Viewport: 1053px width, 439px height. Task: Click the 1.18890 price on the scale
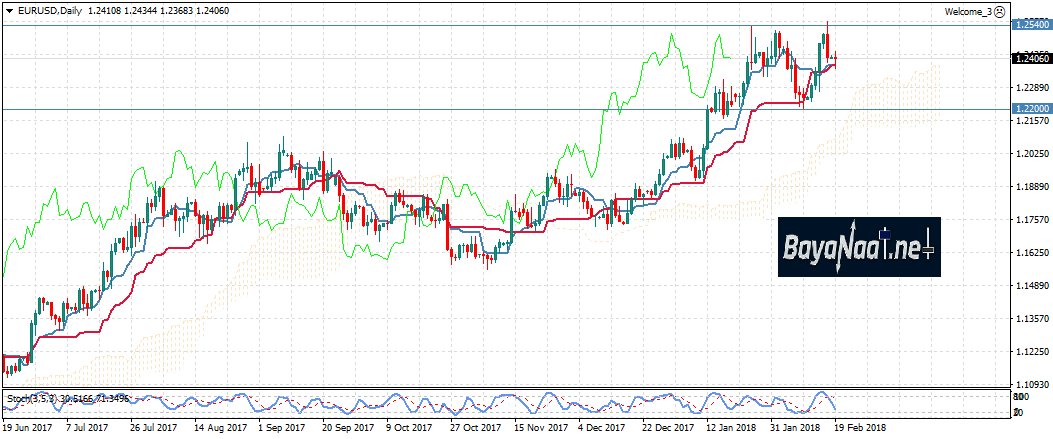[1029, 187]
